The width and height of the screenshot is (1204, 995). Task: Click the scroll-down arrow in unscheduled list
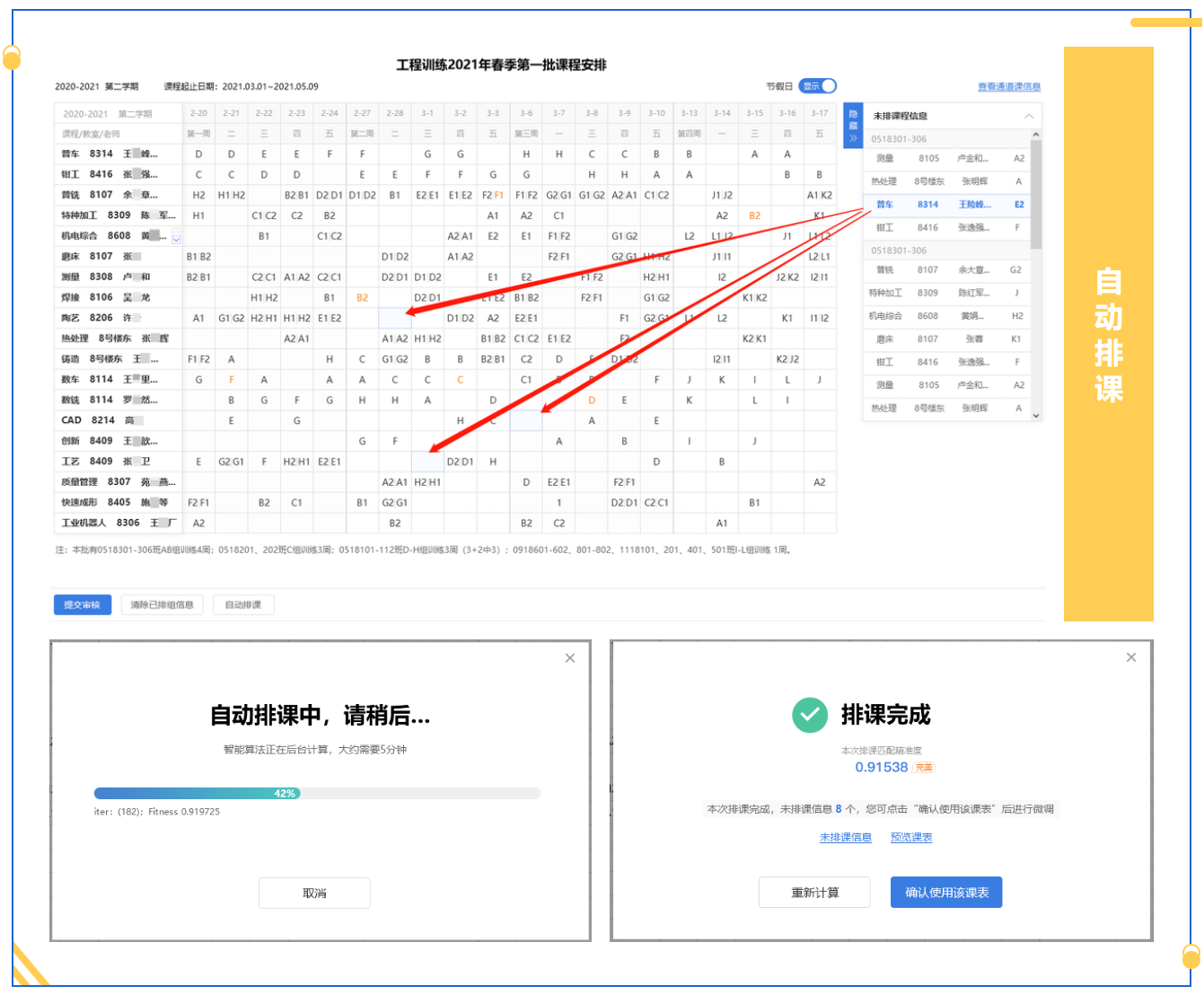pyautogui.click(x=1036, y=416)
